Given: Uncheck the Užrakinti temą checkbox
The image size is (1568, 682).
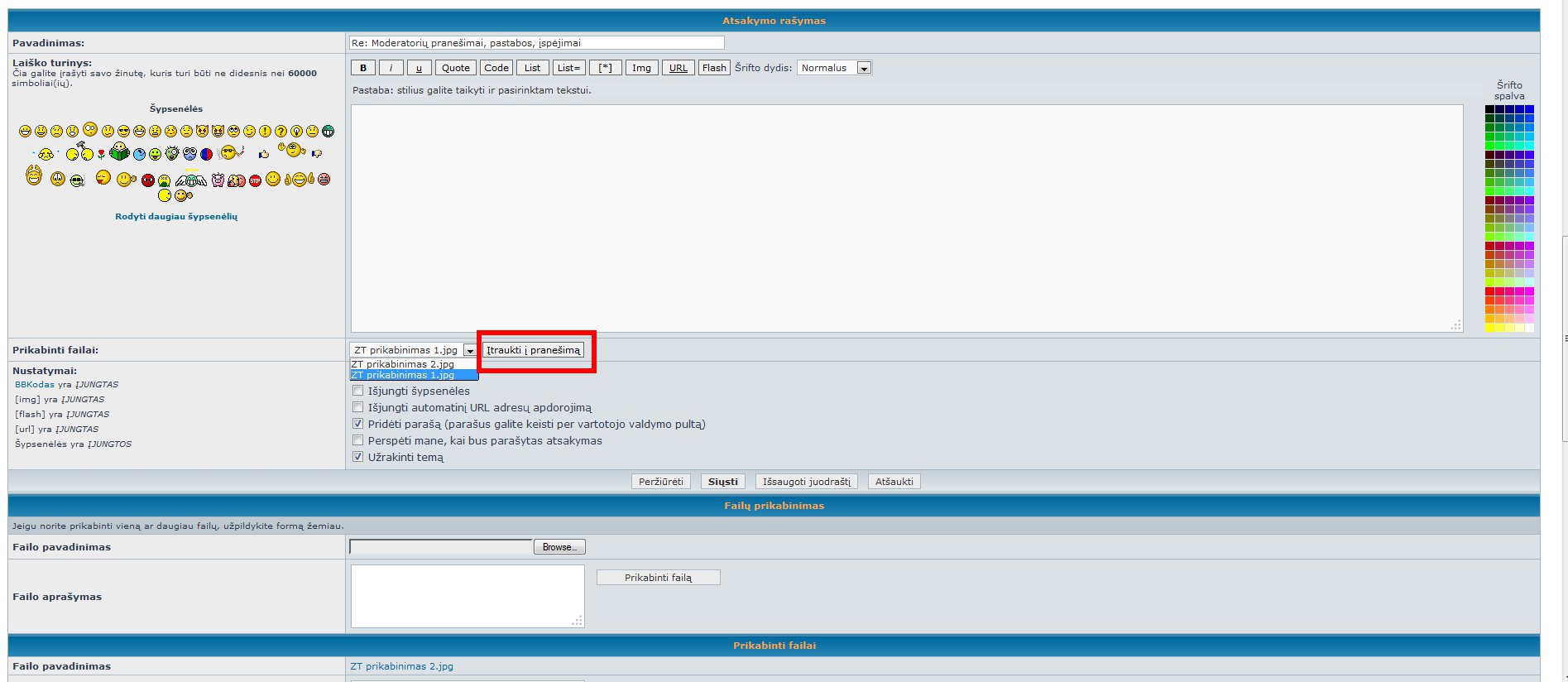Looking at the screenshot, I should [358, 457].
